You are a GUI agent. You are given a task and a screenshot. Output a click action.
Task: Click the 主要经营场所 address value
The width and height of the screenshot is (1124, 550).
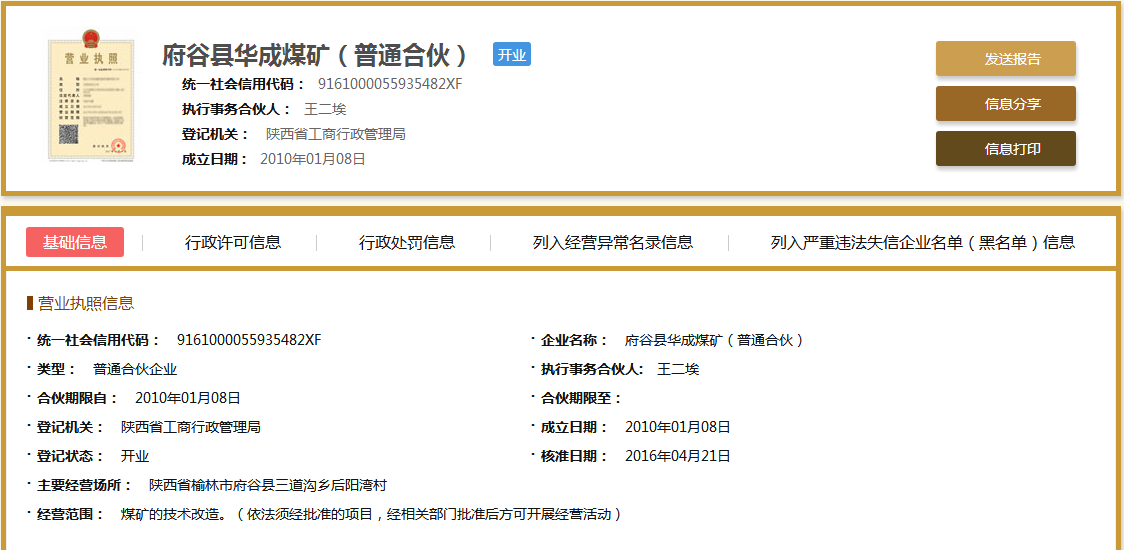tap(268, 485)
